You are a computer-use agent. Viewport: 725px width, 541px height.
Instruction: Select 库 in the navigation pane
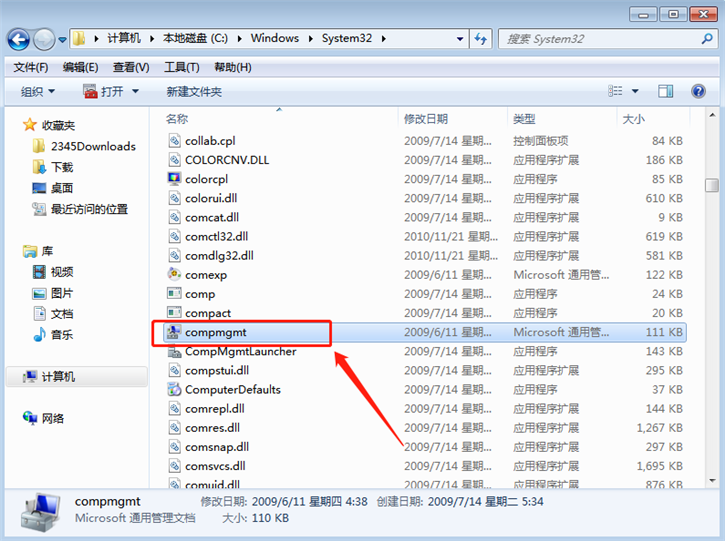[38, 251]
